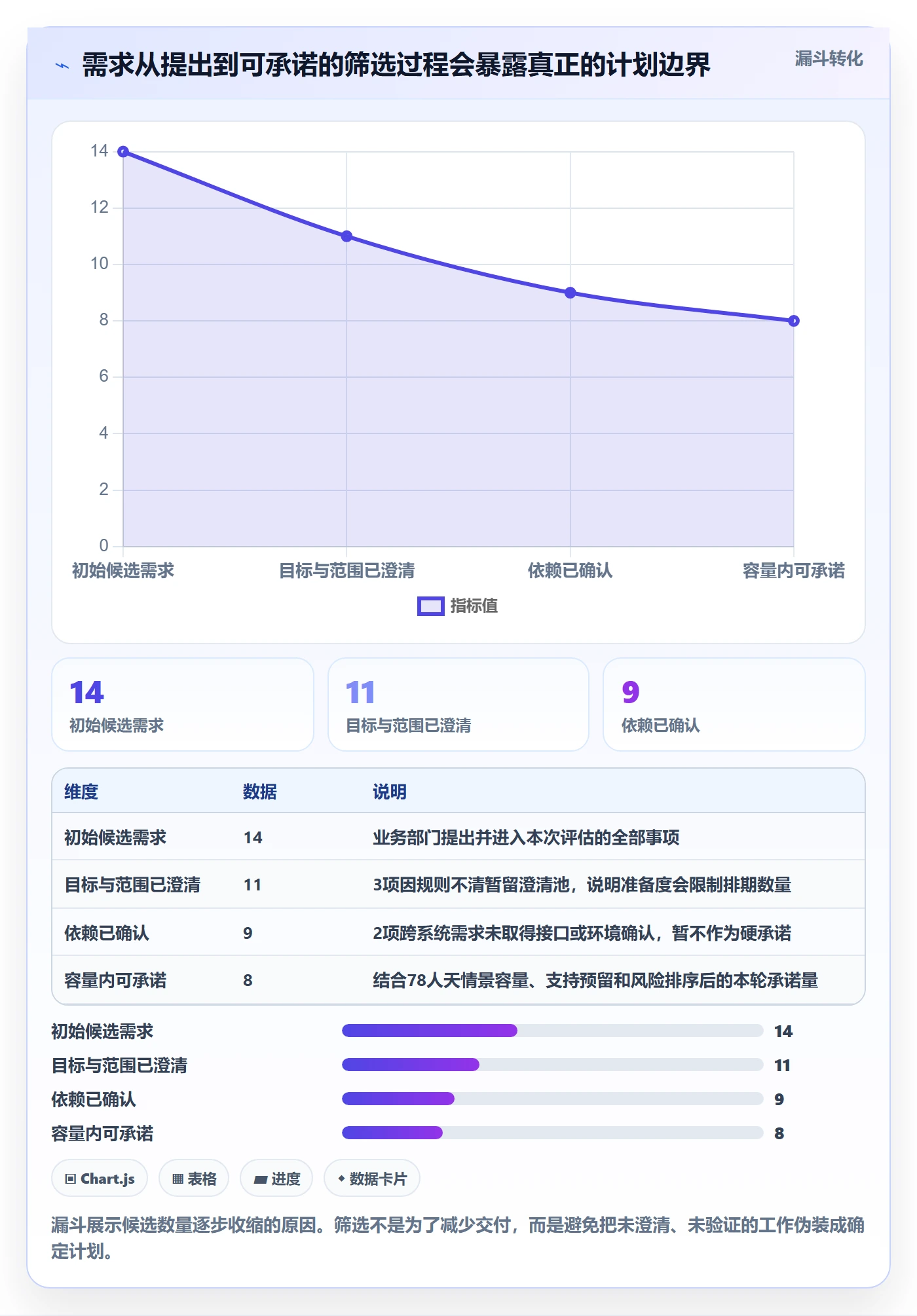
Task: Click x-axis label 依赖已确认 on chart
Action: click(571, 570)
